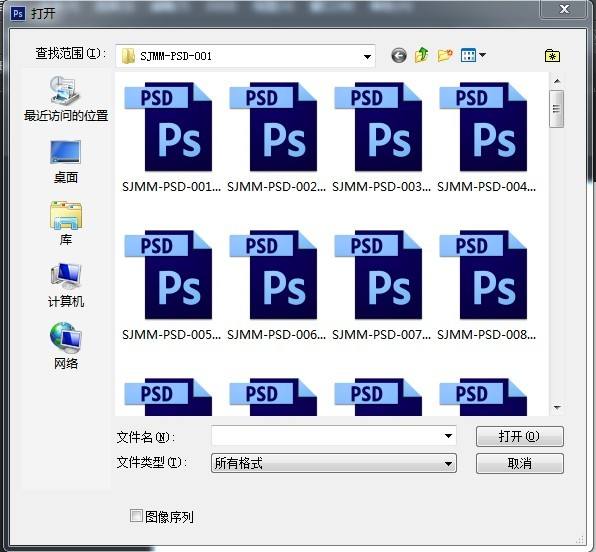The height and width of the screenshot is (552, 596).
Task: Click the Cancel (取消) button
Action: [x=520, y=463]
